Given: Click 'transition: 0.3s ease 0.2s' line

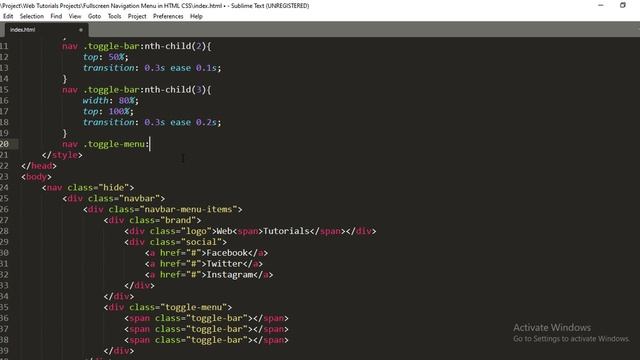Looking at the screenshot, I should 152,122.
